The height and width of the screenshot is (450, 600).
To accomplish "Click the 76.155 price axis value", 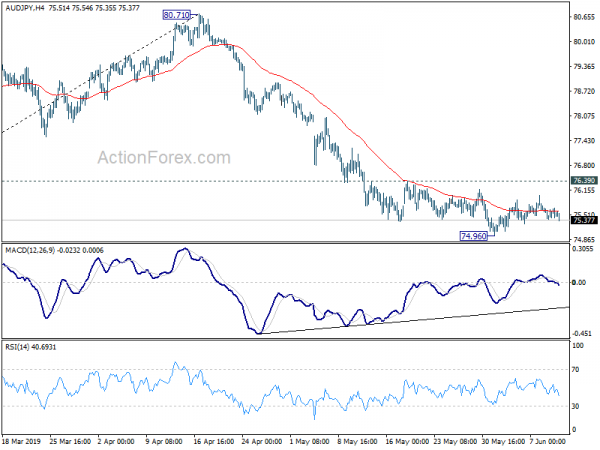I will click(584, 190).
